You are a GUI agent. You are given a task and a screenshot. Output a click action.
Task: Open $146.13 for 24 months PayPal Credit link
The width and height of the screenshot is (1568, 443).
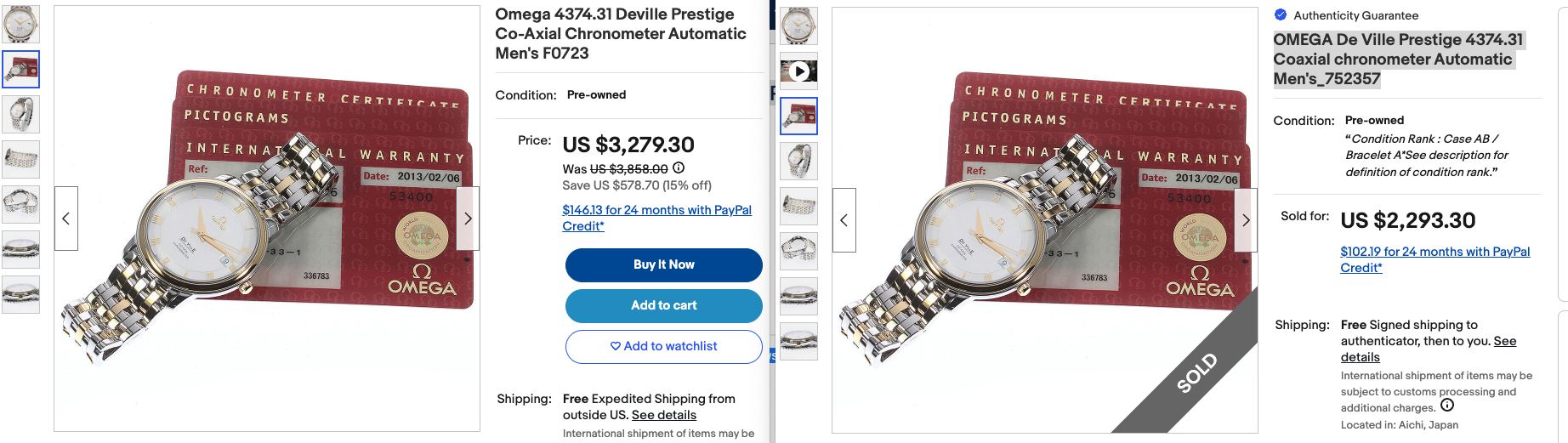(656, 218)
